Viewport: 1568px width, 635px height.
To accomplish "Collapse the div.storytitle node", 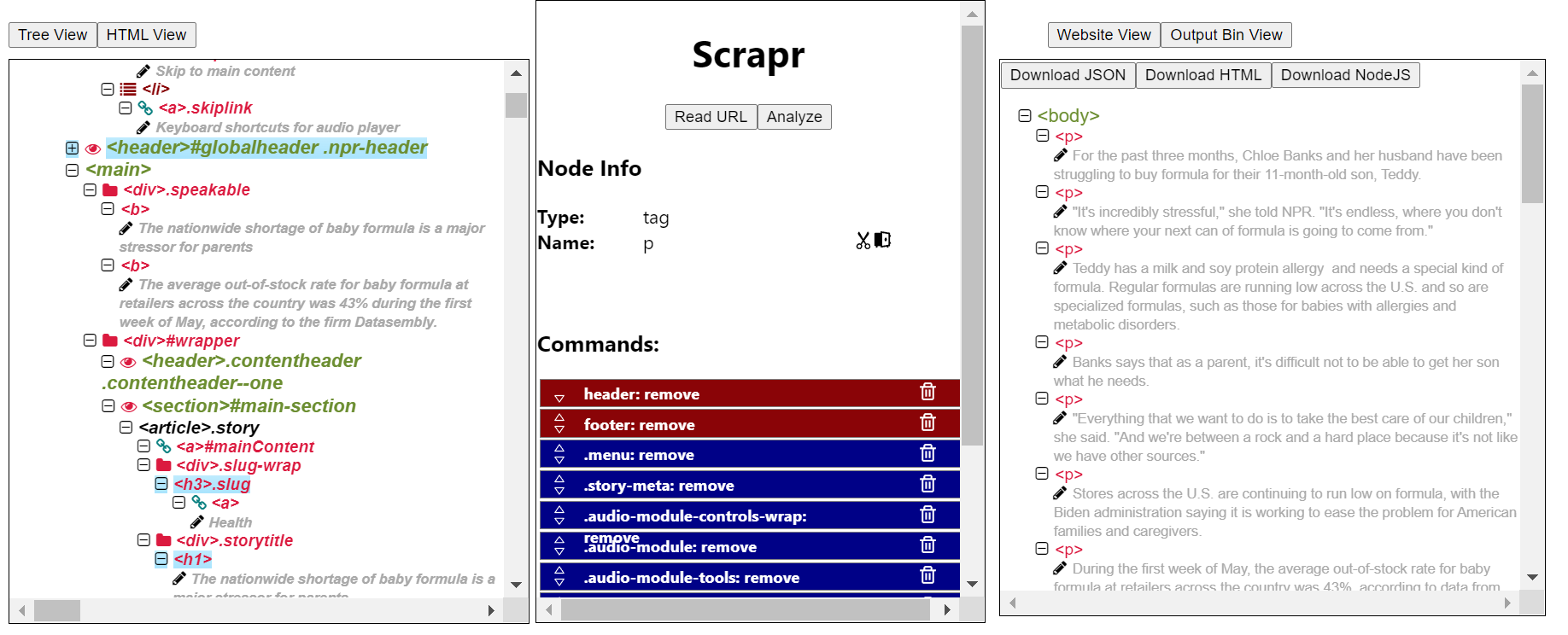I will tap(143, 539).
